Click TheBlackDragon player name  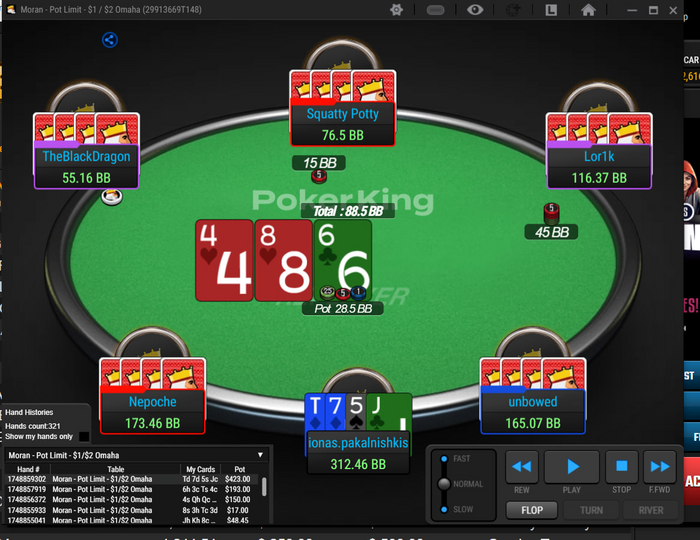[86, 156]
